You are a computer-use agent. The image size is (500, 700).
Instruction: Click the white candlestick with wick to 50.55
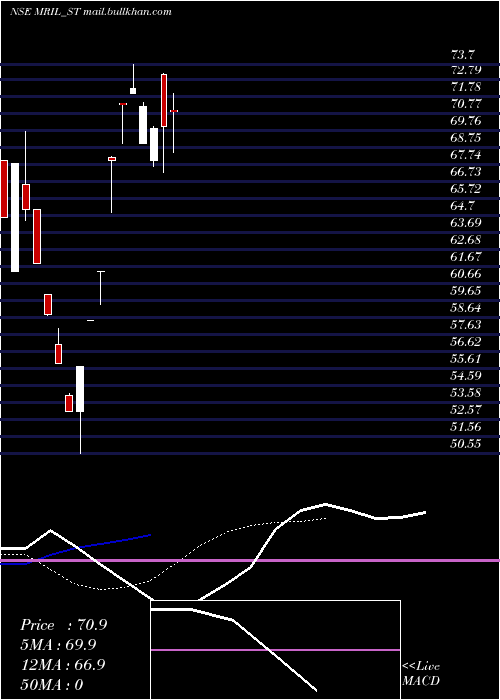click(x=80, y=389)
